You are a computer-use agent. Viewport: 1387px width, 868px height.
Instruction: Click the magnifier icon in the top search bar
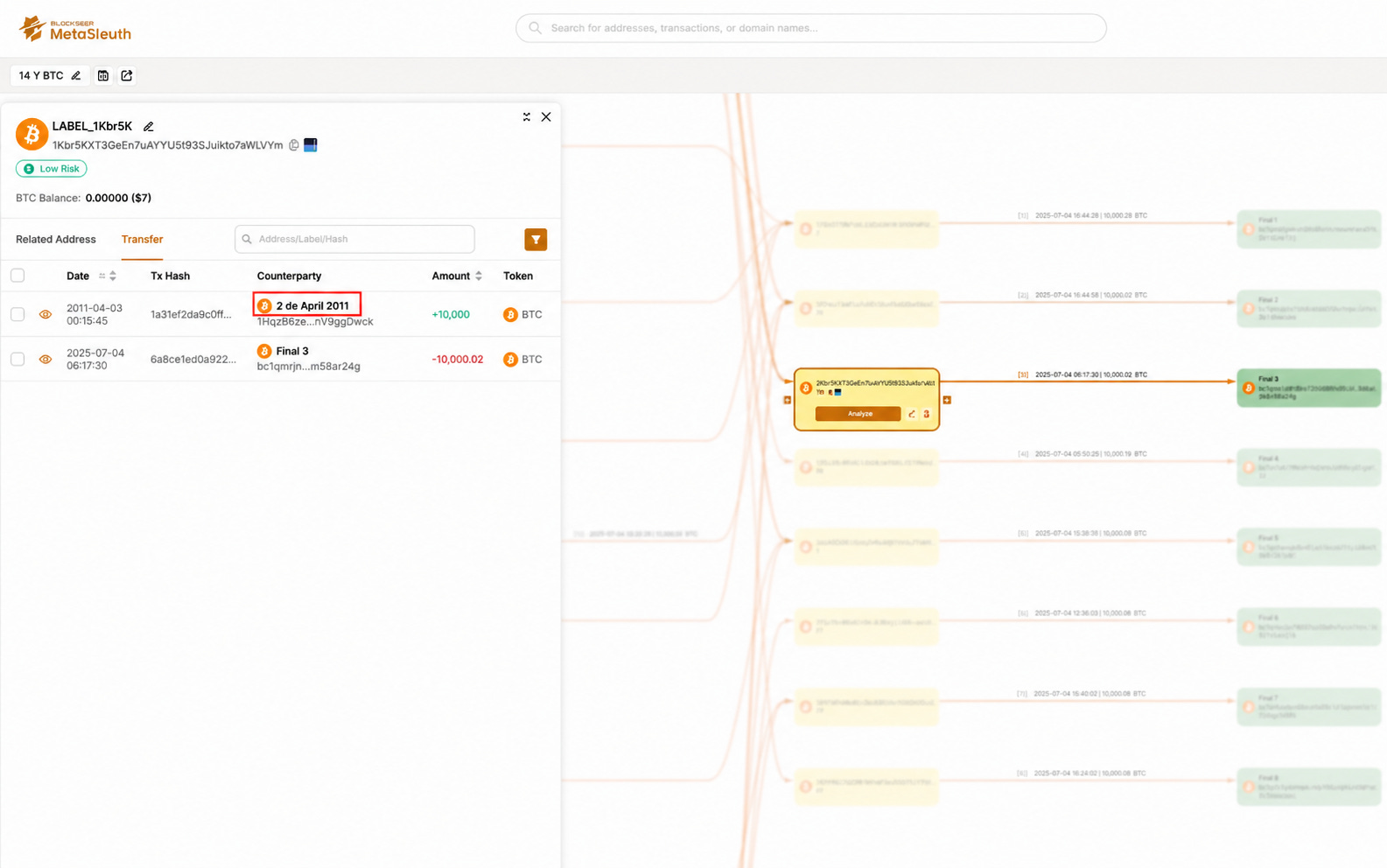point(535,28)
